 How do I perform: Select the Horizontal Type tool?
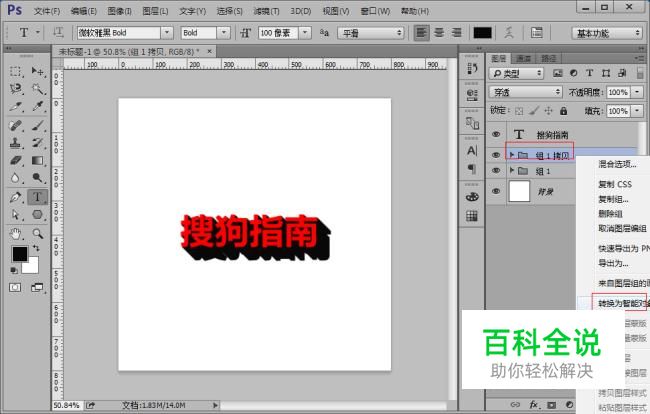(37, 197)
